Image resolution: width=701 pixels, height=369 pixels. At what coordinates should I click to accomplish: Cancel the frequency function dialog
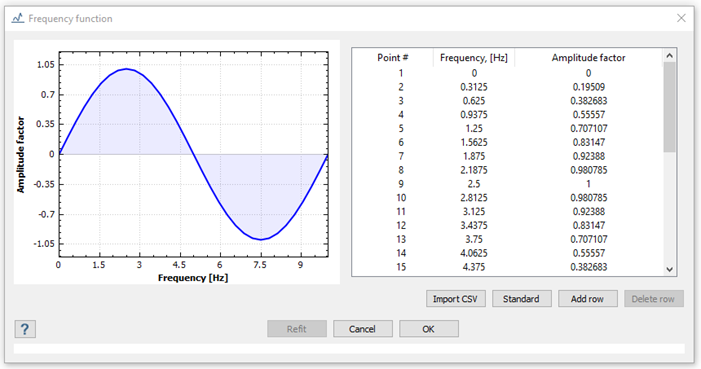(363, 329)
